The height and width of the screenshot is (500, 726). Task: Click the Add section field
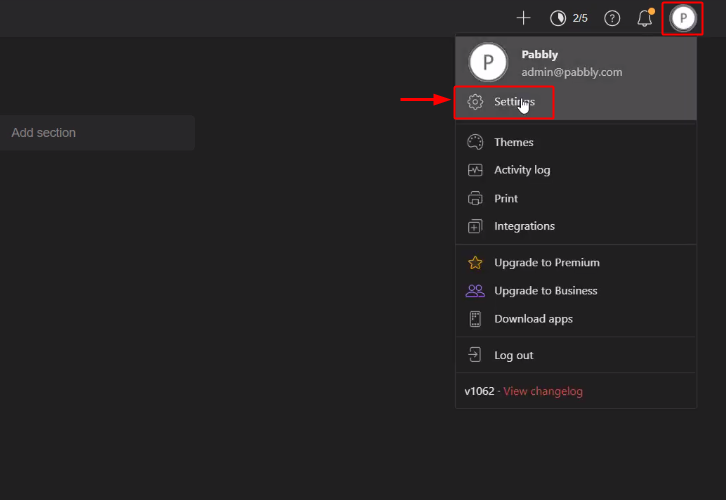pyautogui.click(x=97, y=133)
